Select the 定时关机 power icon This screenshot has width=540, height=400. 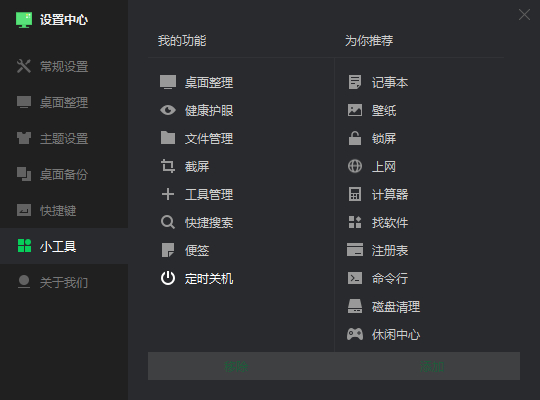168,278
